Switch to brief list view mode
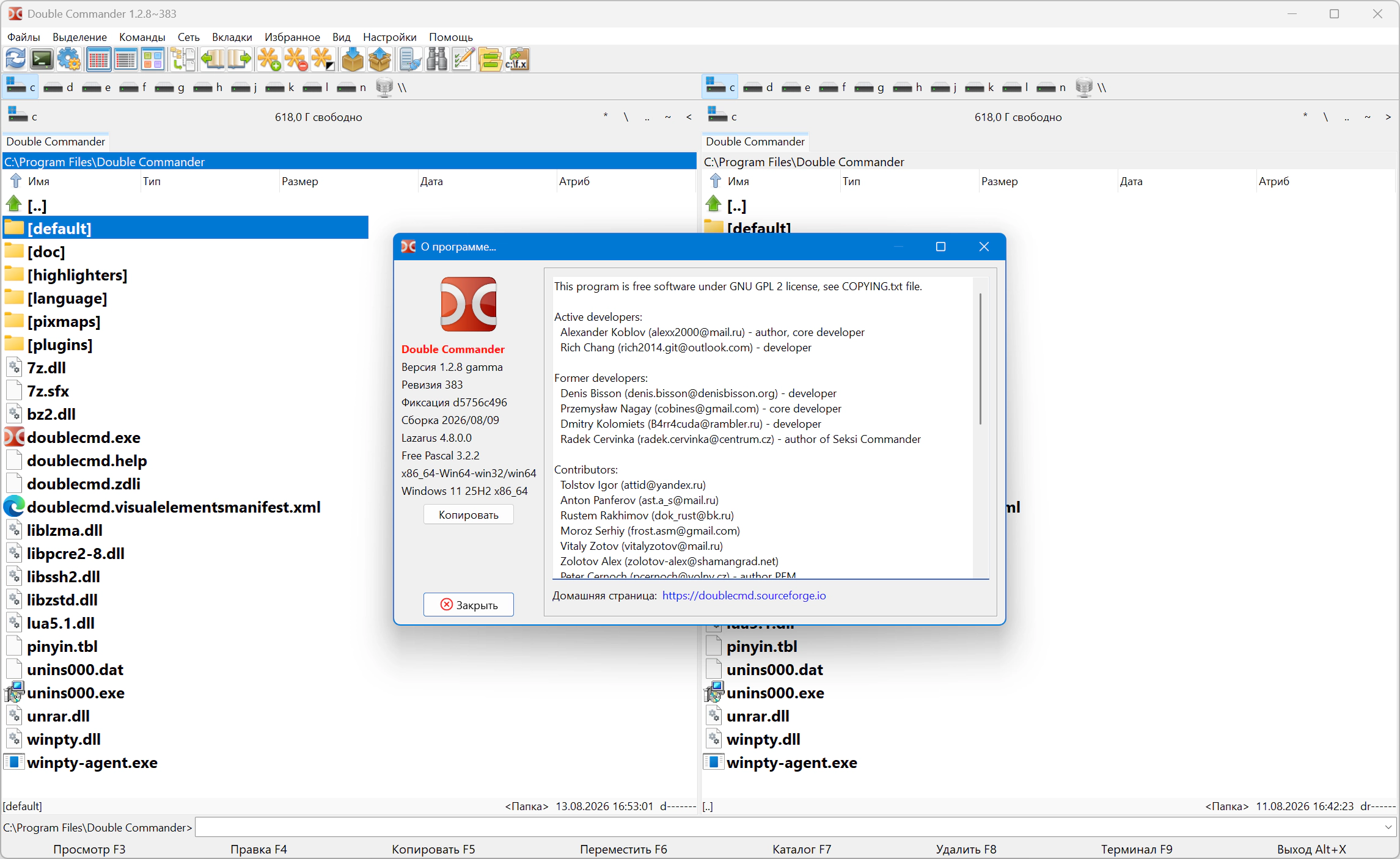1400x859 pixels. [125, 59]
